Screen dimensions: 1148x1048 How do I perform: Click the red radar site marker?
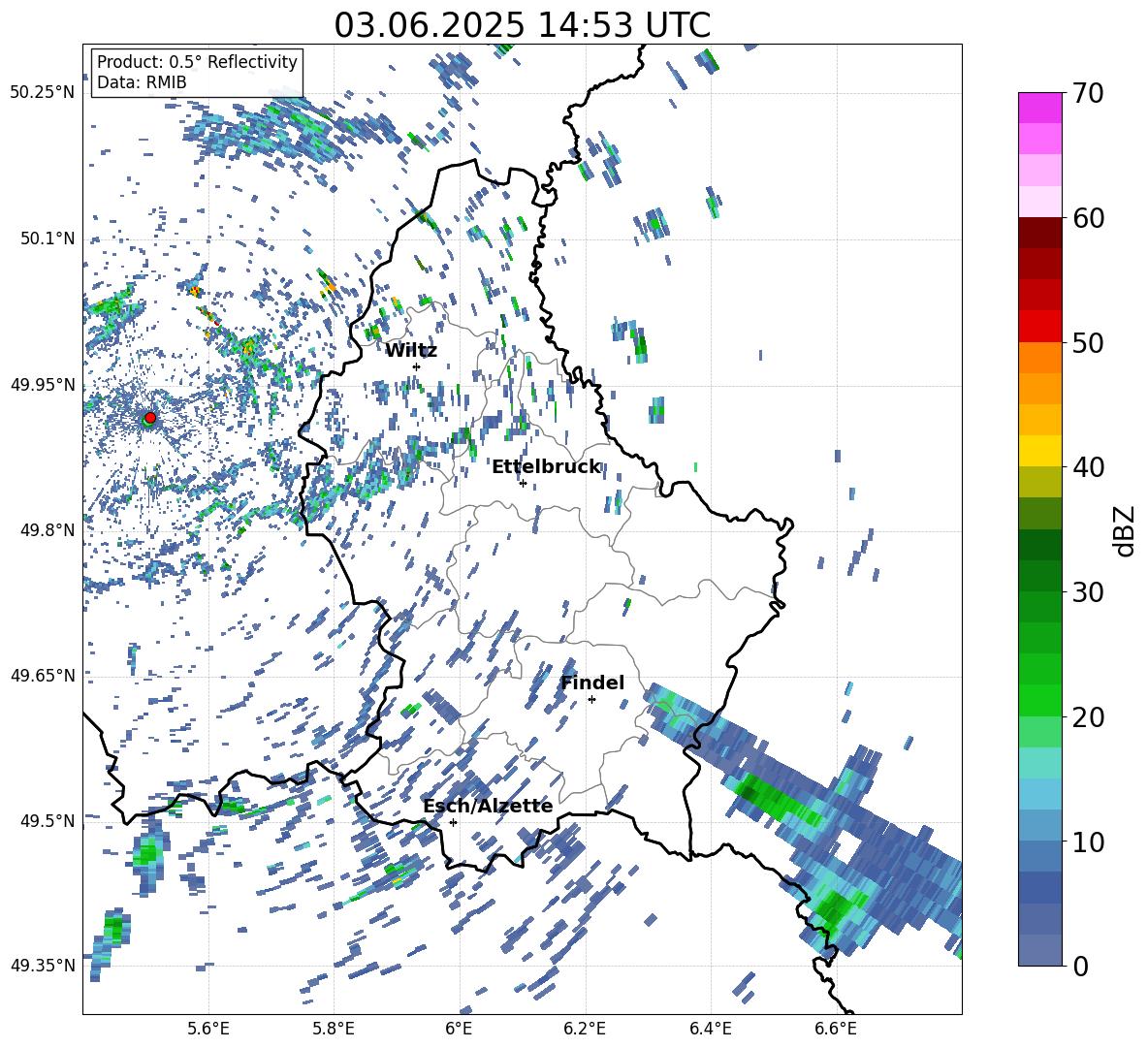tap(150, 418)
